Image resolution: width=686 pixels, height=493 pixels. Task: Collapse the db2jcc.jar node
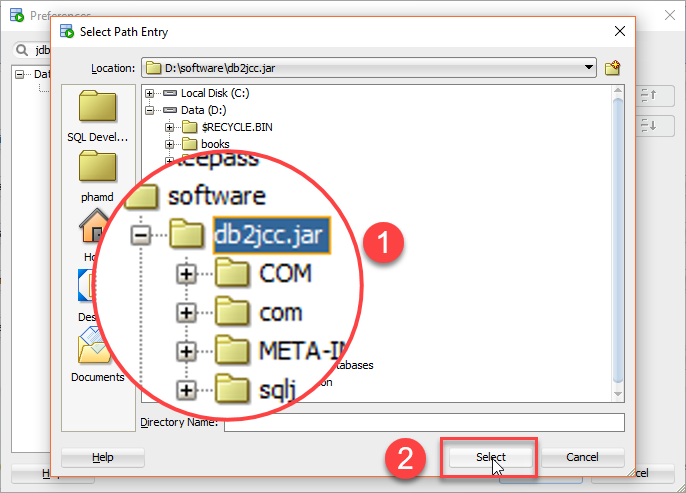(x=141, y=235)
